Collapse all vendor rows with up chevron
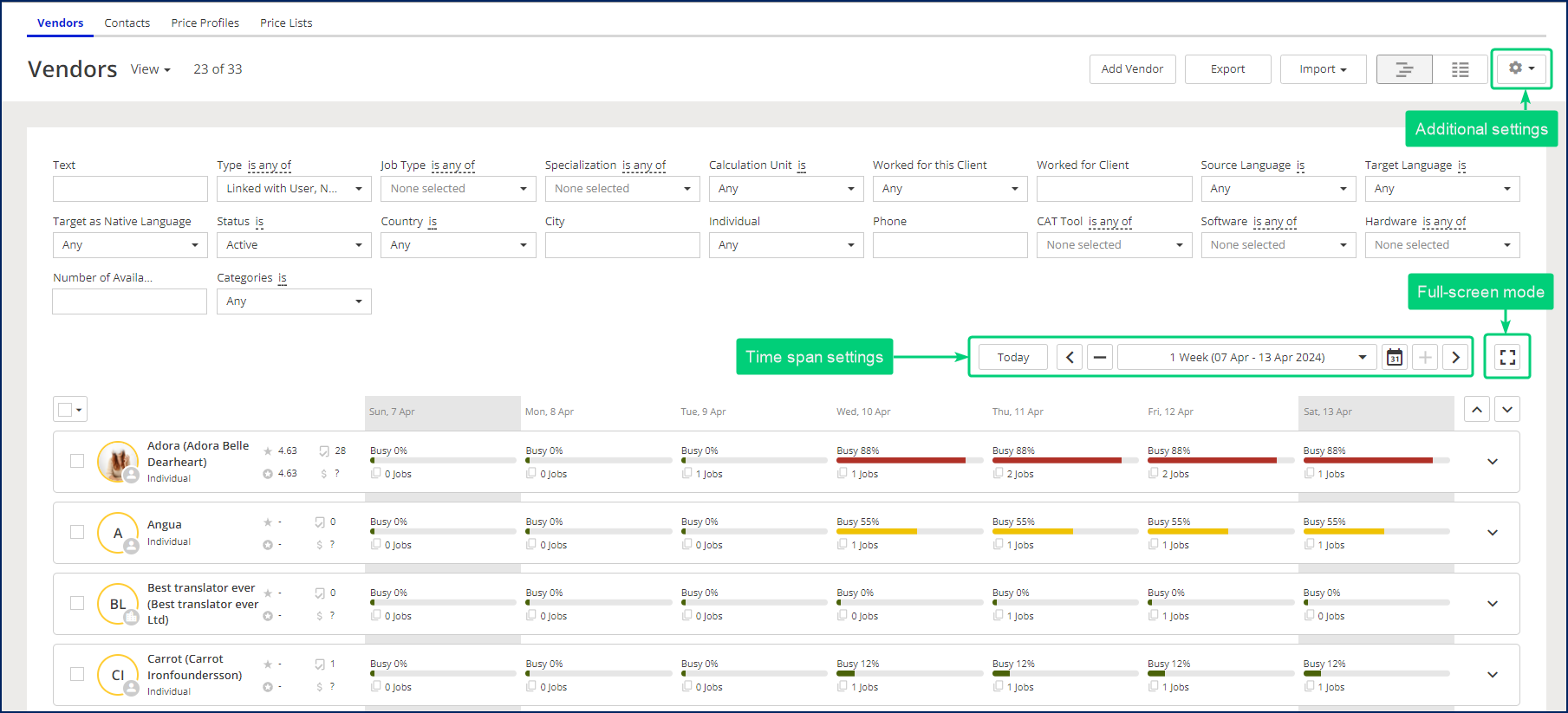 coord(1477,410)
